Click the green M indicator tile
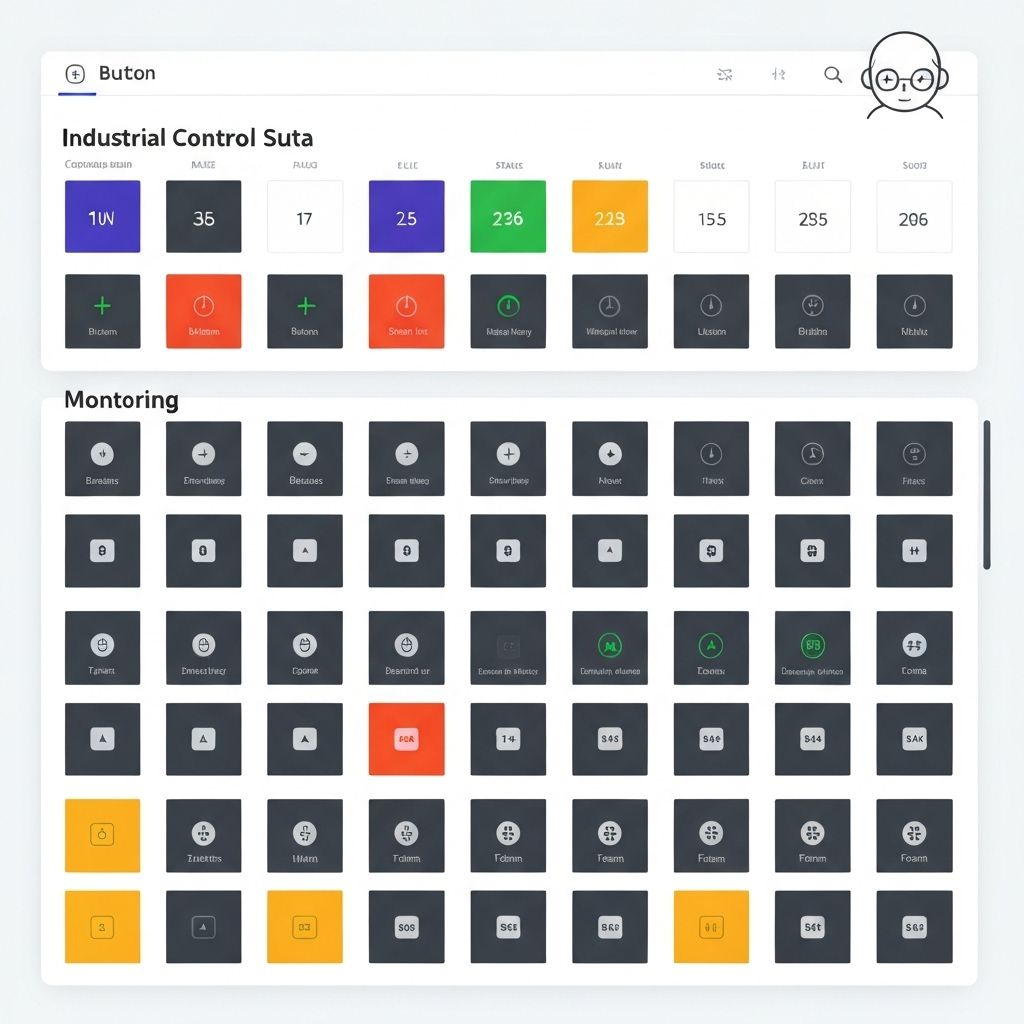Image resolution: width=1024 pixels, height=1024 pixels. pyautogui.click(x=609, y=647)
